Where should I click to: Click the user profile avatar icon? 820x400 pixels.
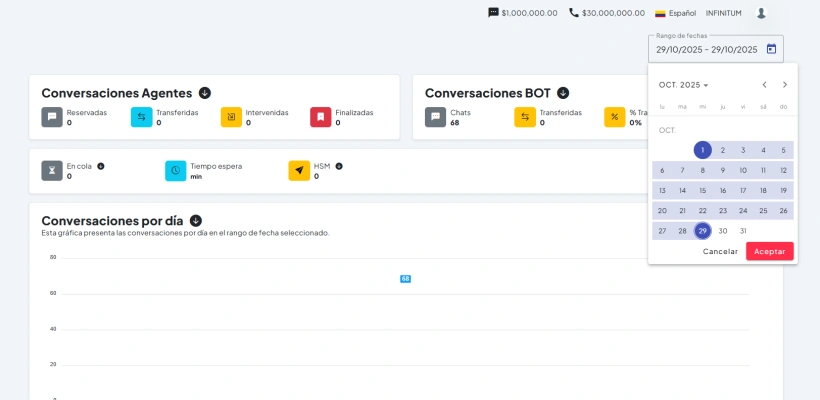point(761,13)
